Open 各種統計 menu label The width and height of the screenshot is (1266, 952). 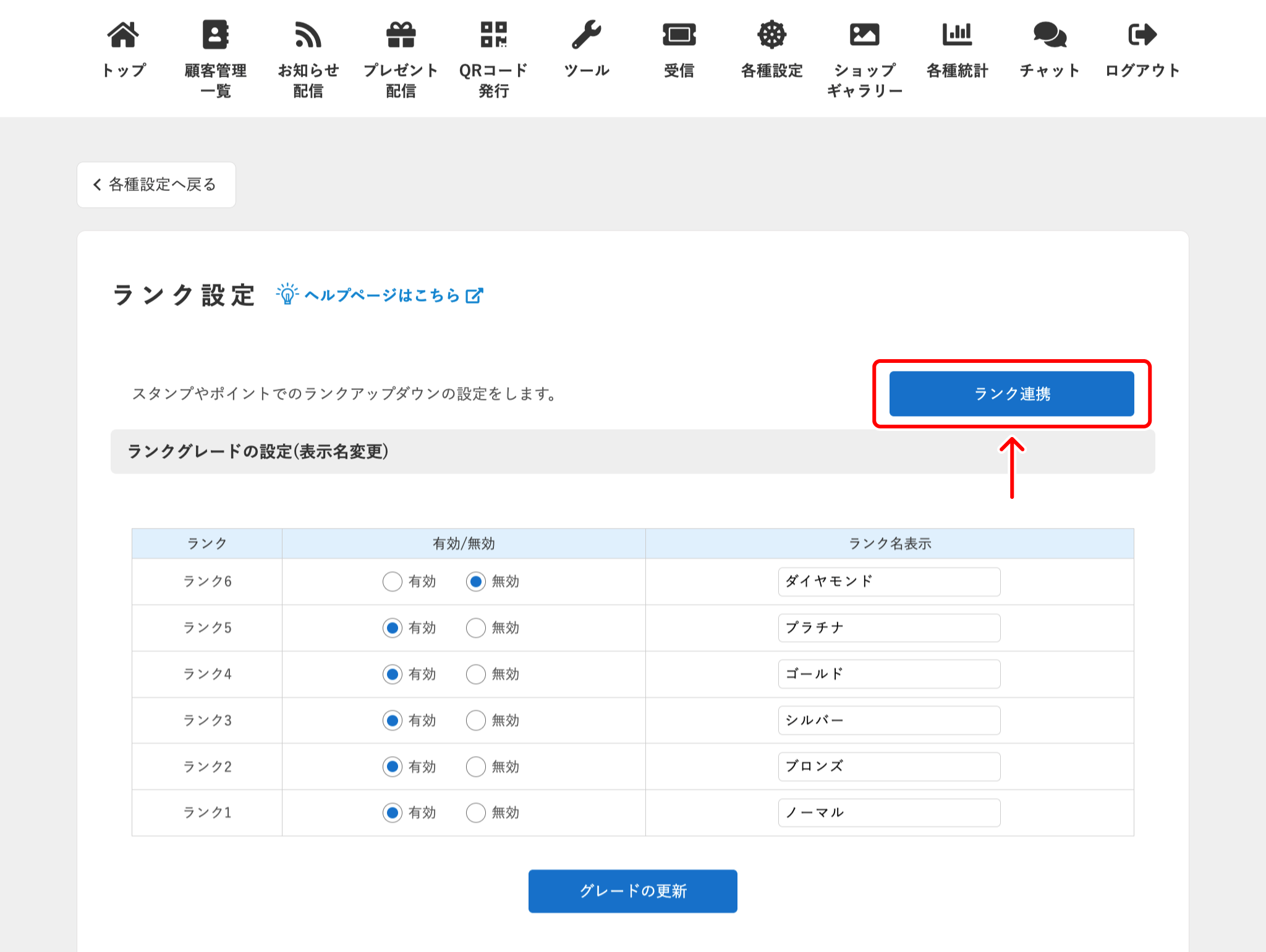click(958, 70)
